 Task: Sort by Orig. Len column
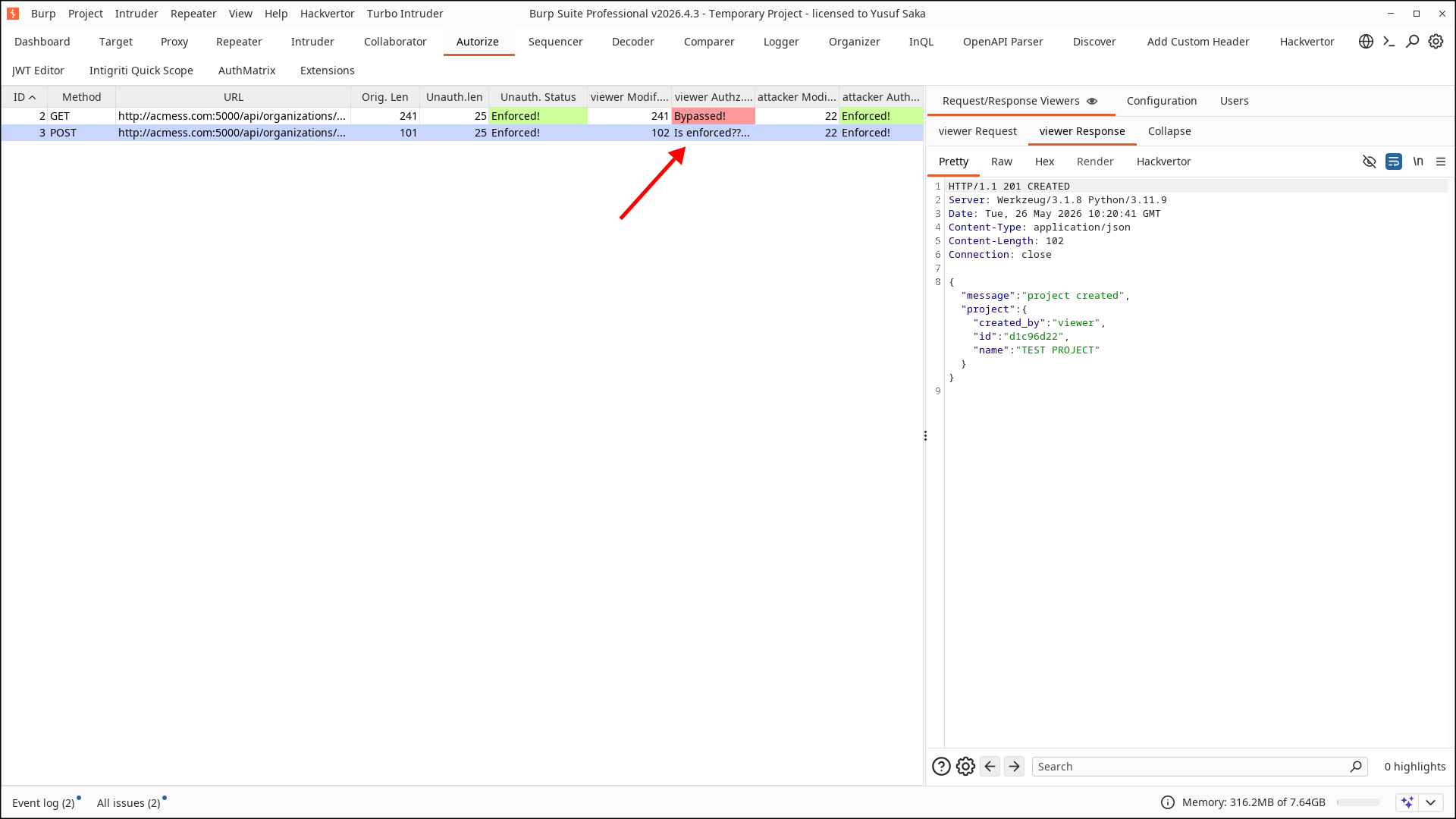[384, 97]
